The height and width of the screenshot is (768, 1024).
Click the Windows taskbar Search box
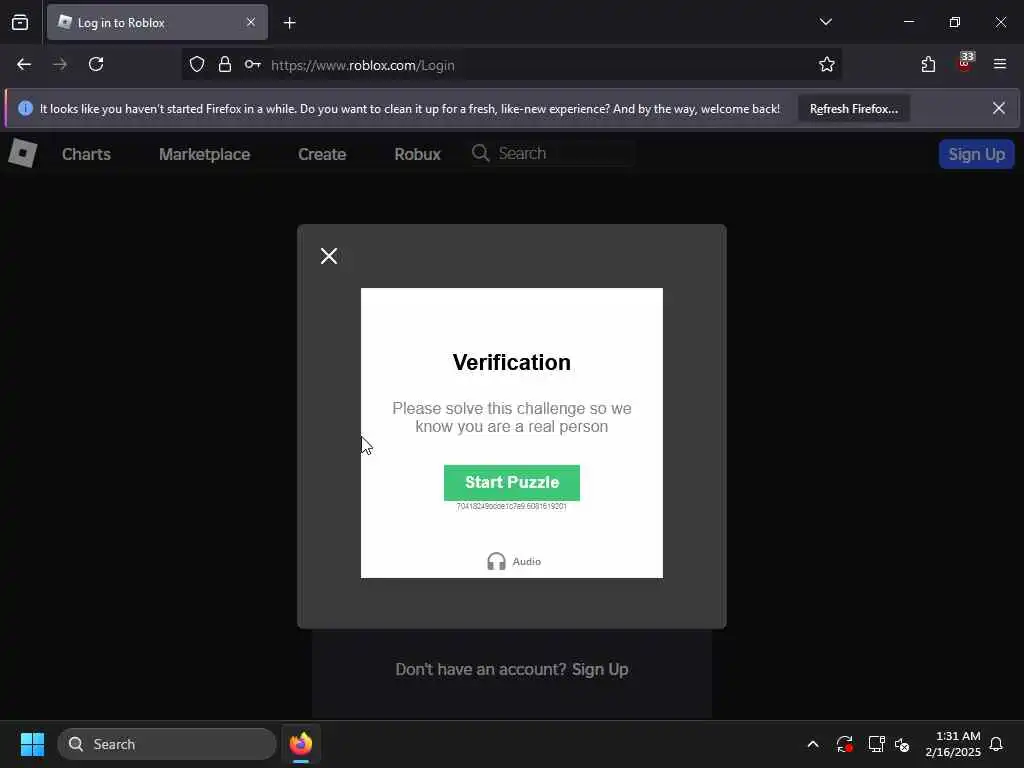(x=167, y=744)
